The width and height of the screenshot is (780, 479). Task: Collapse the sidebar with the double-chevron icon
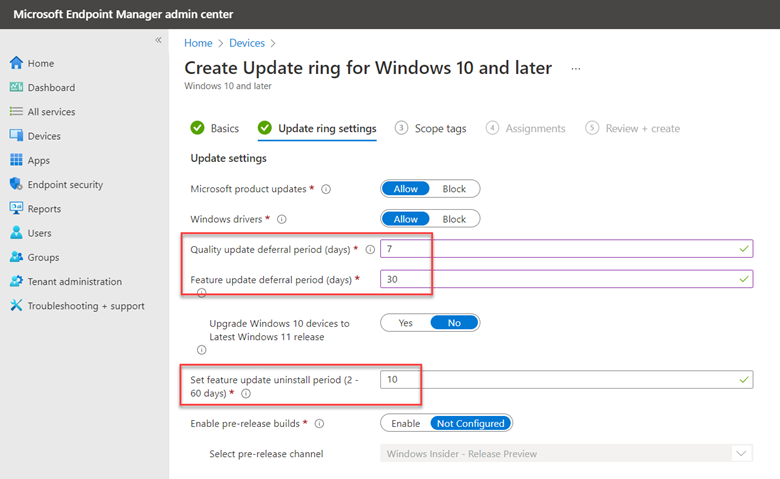[158, 40]
